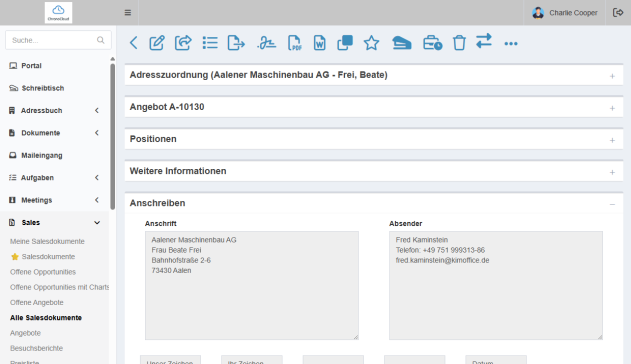Image resolution: width=631 pixels, height=364 pixels.
Task: Open Offene Opportunities link
Action: point(43,272)
